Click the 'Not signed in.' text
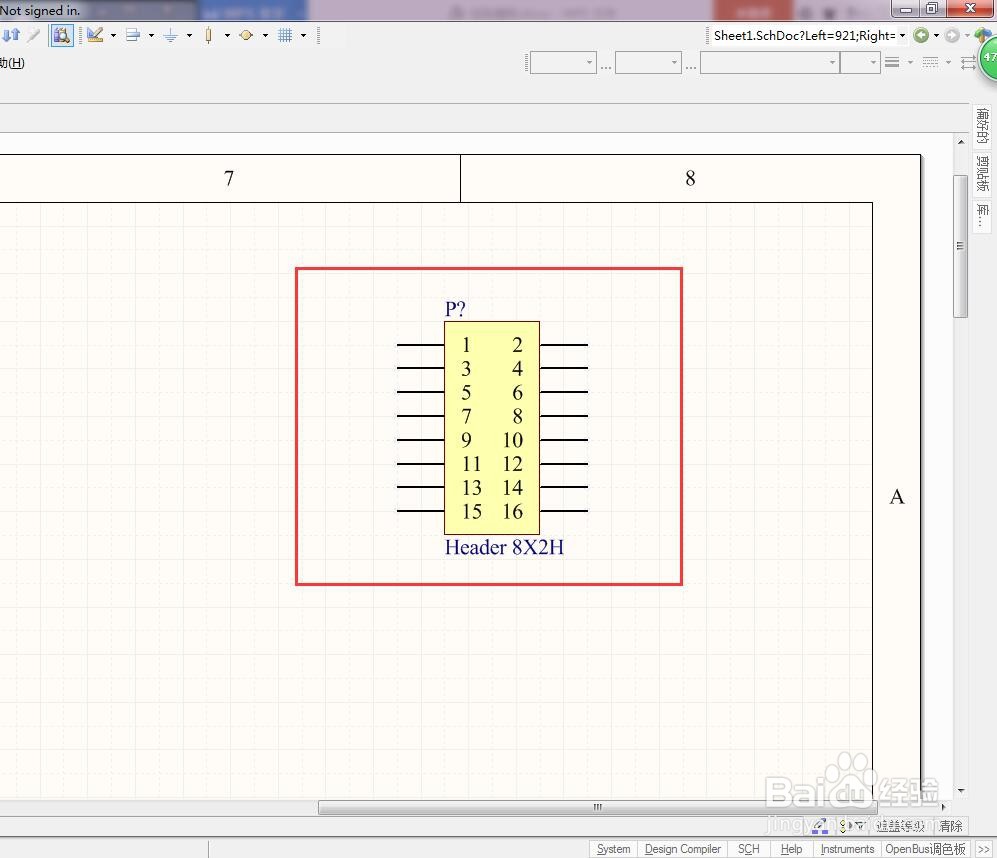 pyautogui.click(x=41, y=10)
